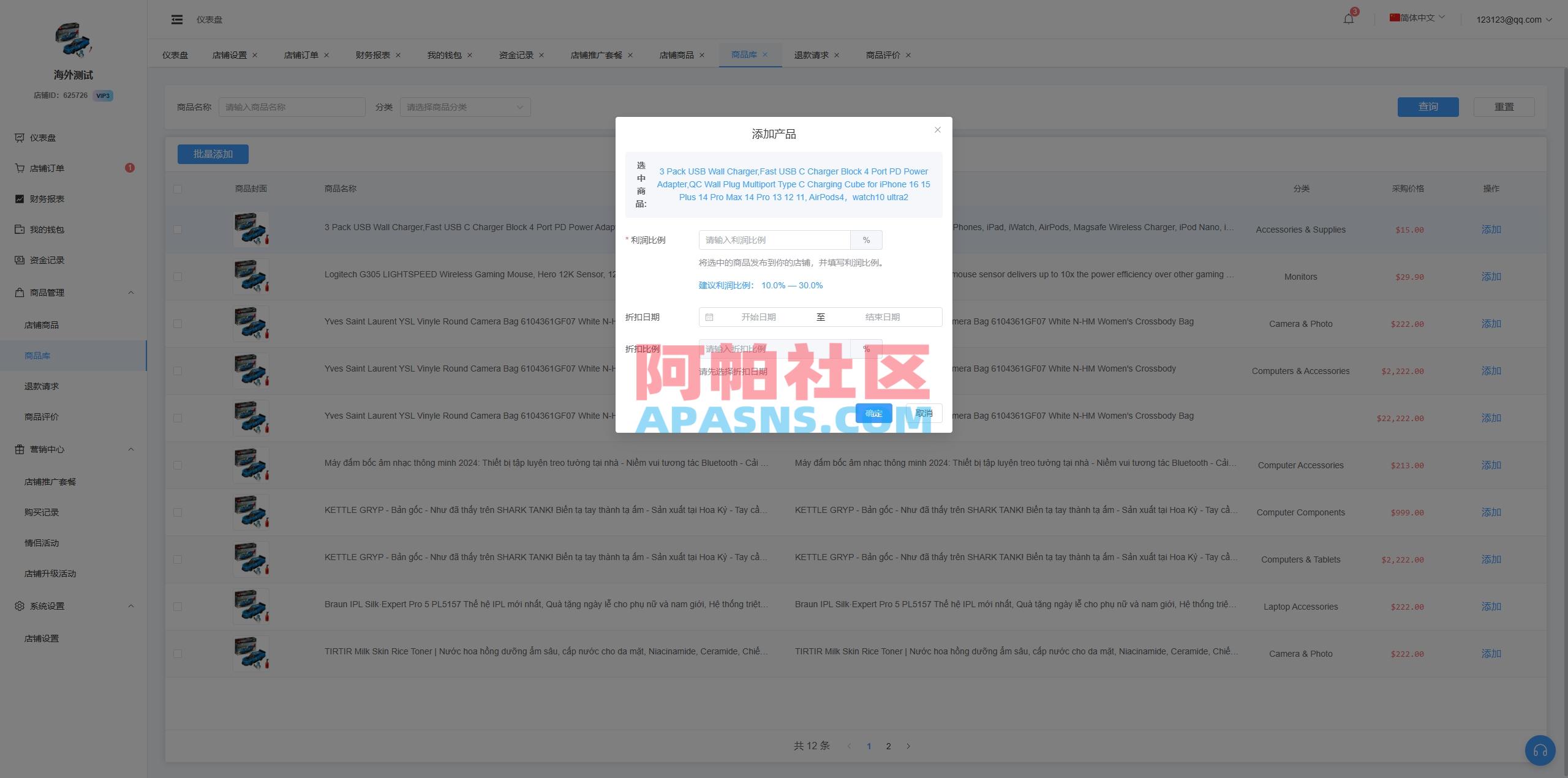
Task: Toggle the select-all checkbox in table header
Action: click(x=178, y=189)
